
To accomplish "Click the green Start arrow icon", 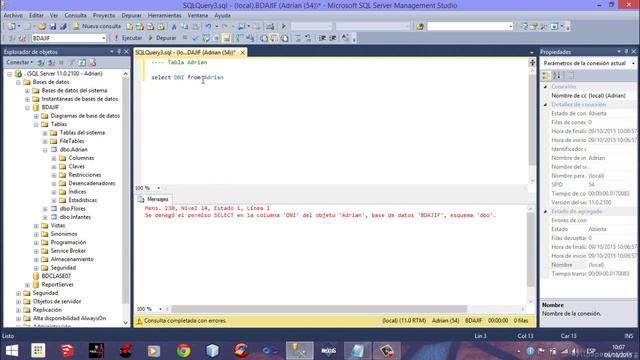I will click(x=284, y=27).
